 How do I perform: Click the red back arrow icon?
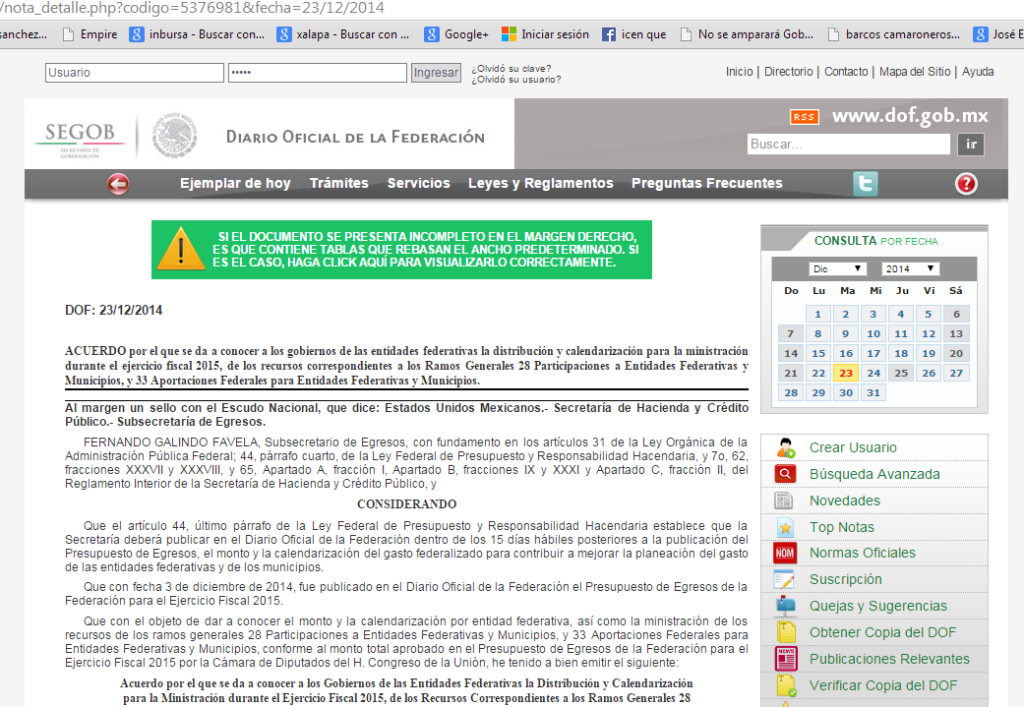click(118, 184)
